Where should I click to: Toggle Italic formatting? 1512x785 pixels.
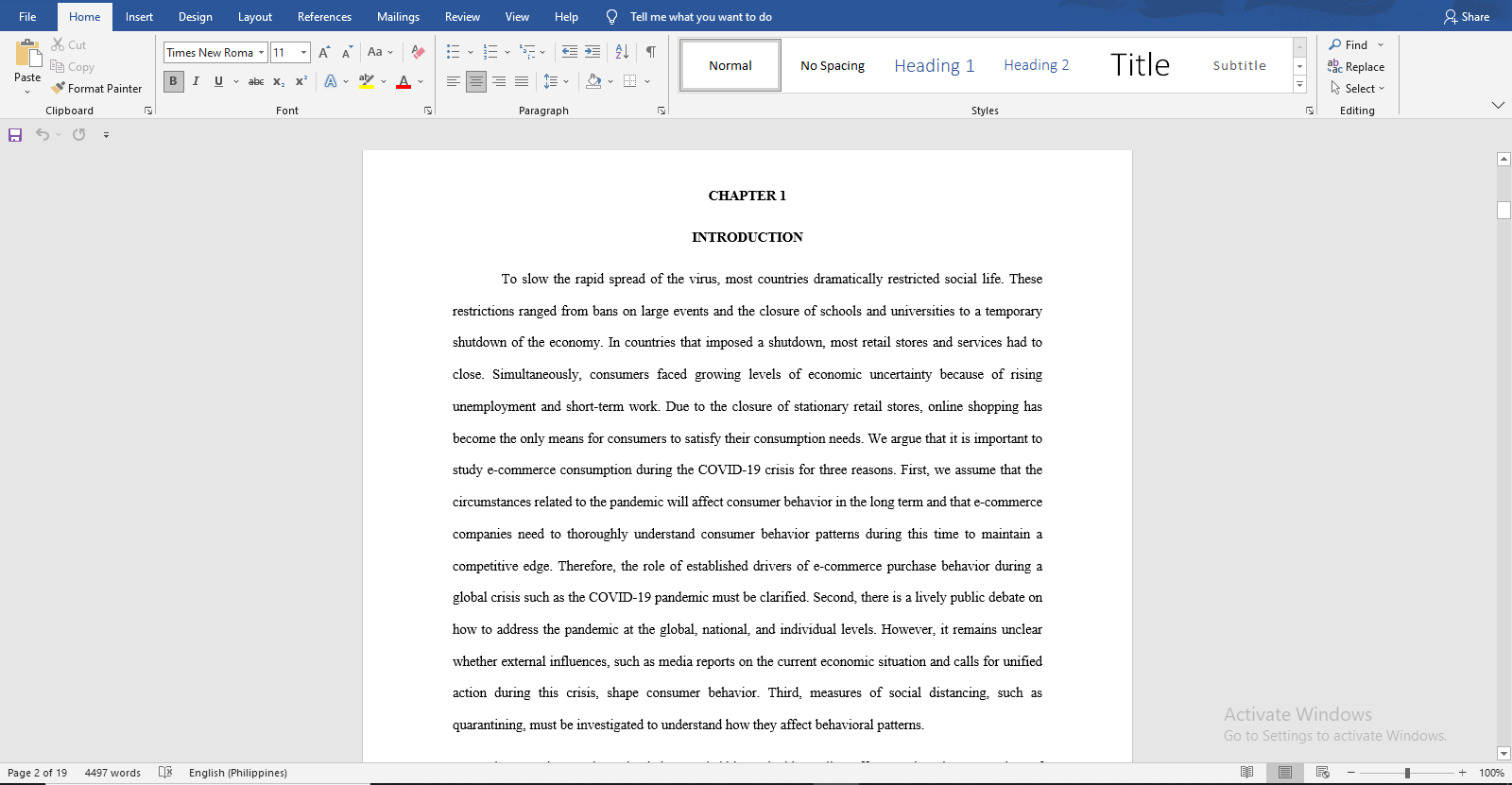[196, 81]
